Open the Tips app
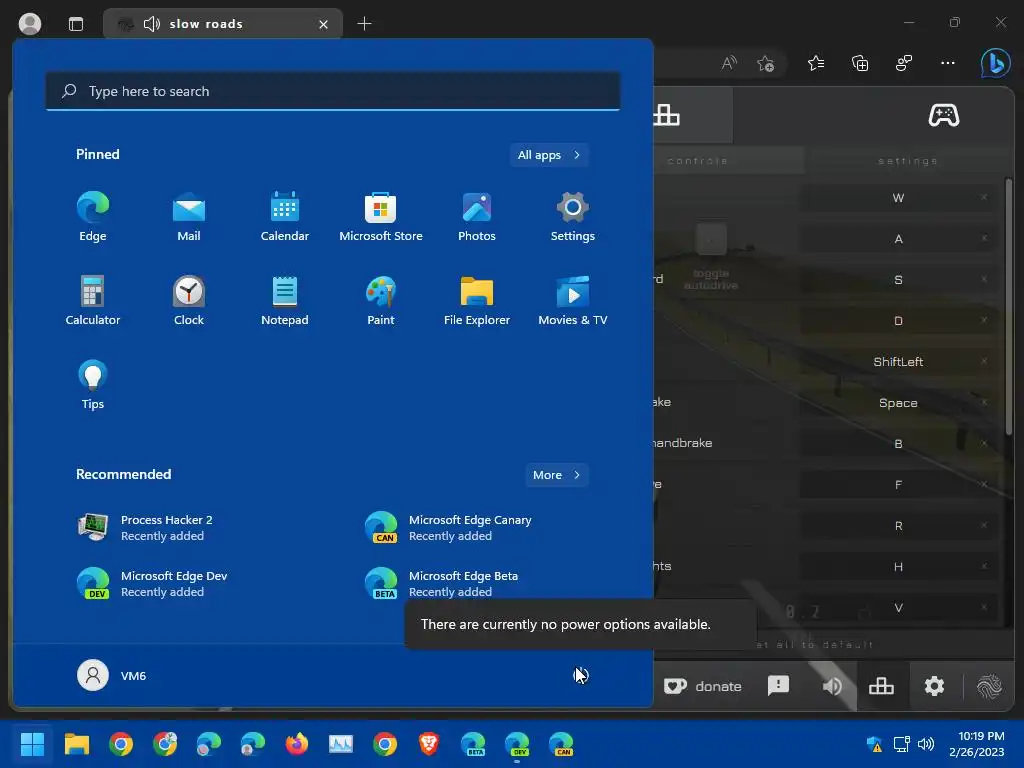The height and width of the screenshot is (768, 1024). (93, 385)
